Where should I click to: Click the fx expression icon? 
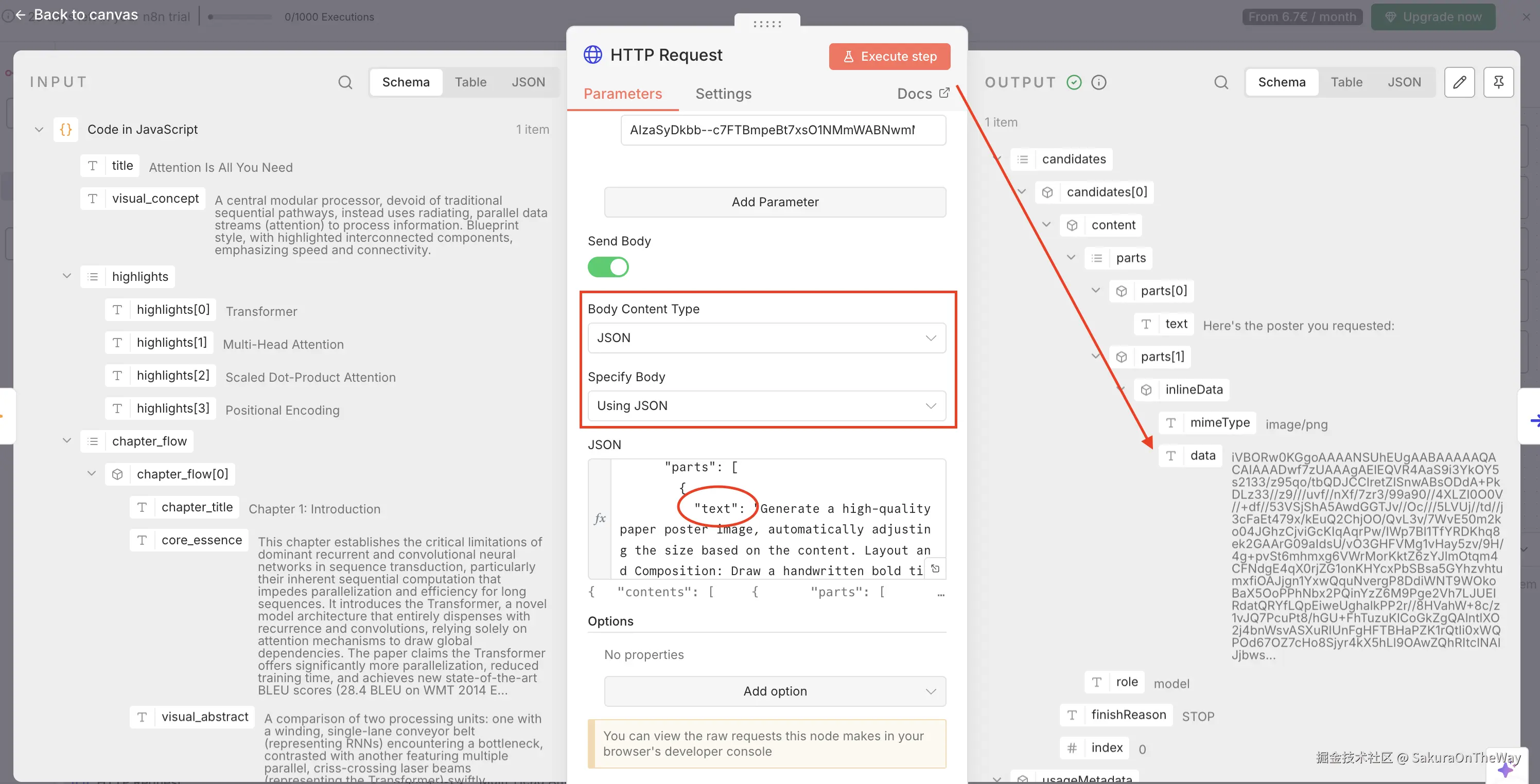pos(600,518)
